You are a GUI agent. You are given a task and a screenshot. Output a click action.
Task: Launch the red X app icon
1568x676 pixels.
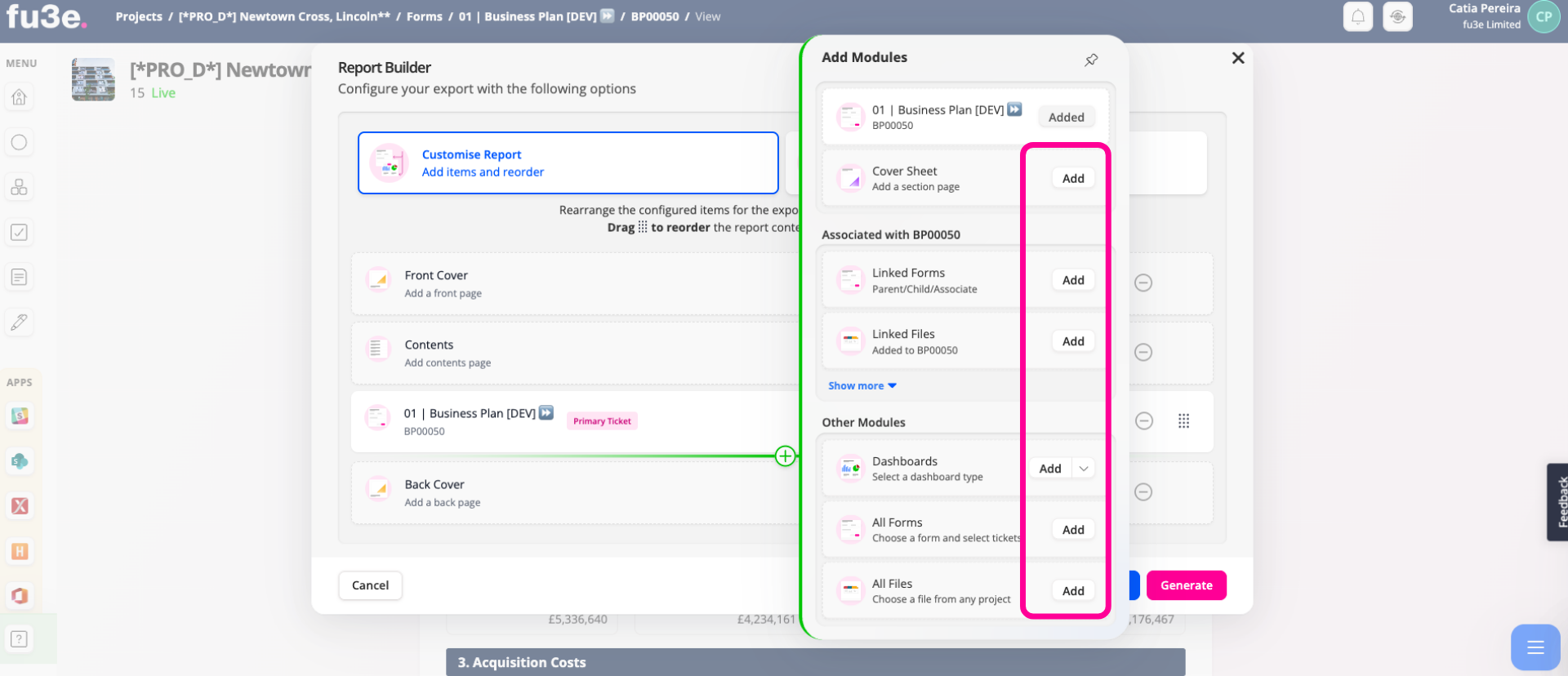[x=20, y=506]
